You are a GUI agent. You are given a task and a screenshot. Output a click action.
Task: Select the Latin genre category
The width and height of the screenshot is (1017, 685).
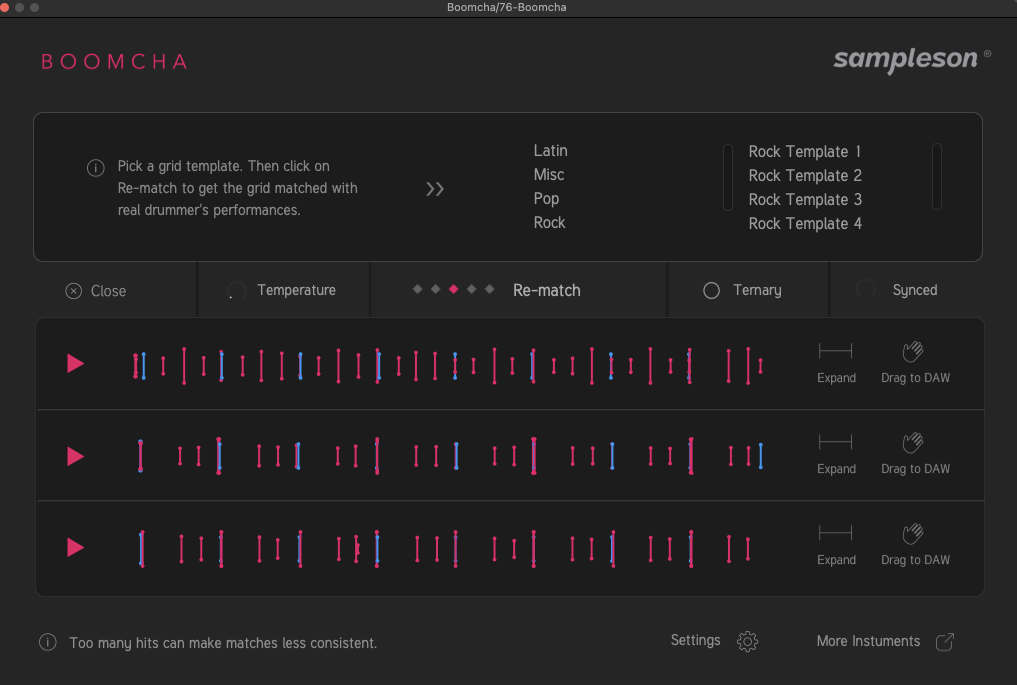coord(550,151)
